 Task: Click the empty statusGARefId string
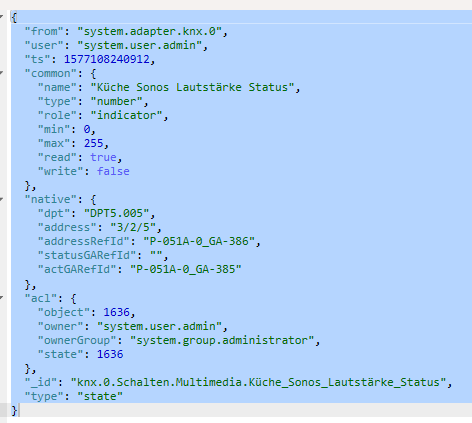coord(156,255)
